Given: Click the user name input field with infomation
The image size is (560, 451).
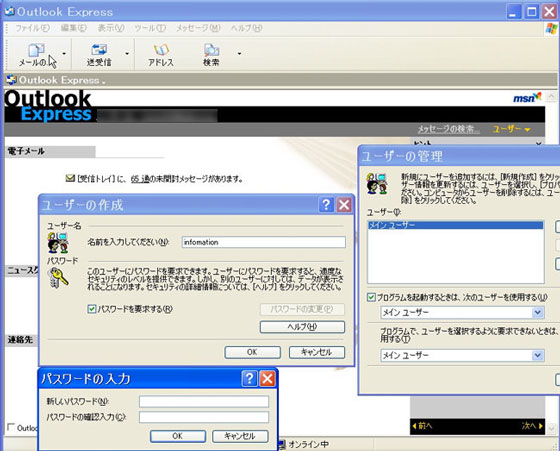Looking at the screenshot, I should (264, 242).
